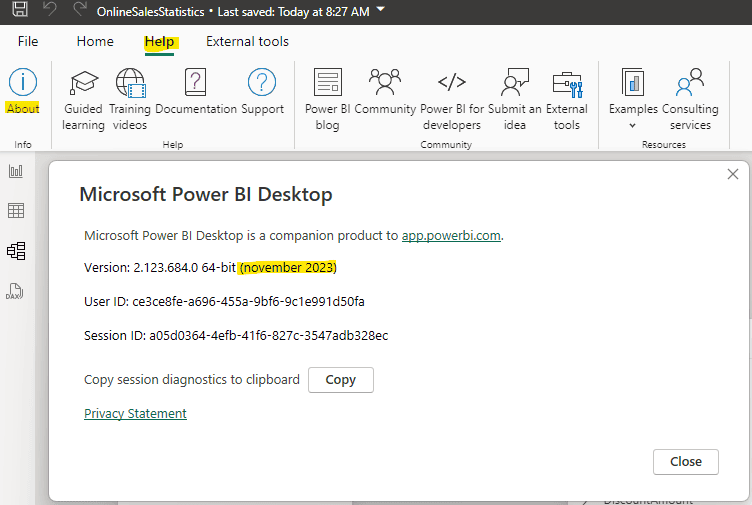The height and width of the screenshot is (505, 752).
Task: Switch to Table view in sidebar
Action: coord(16,211)
